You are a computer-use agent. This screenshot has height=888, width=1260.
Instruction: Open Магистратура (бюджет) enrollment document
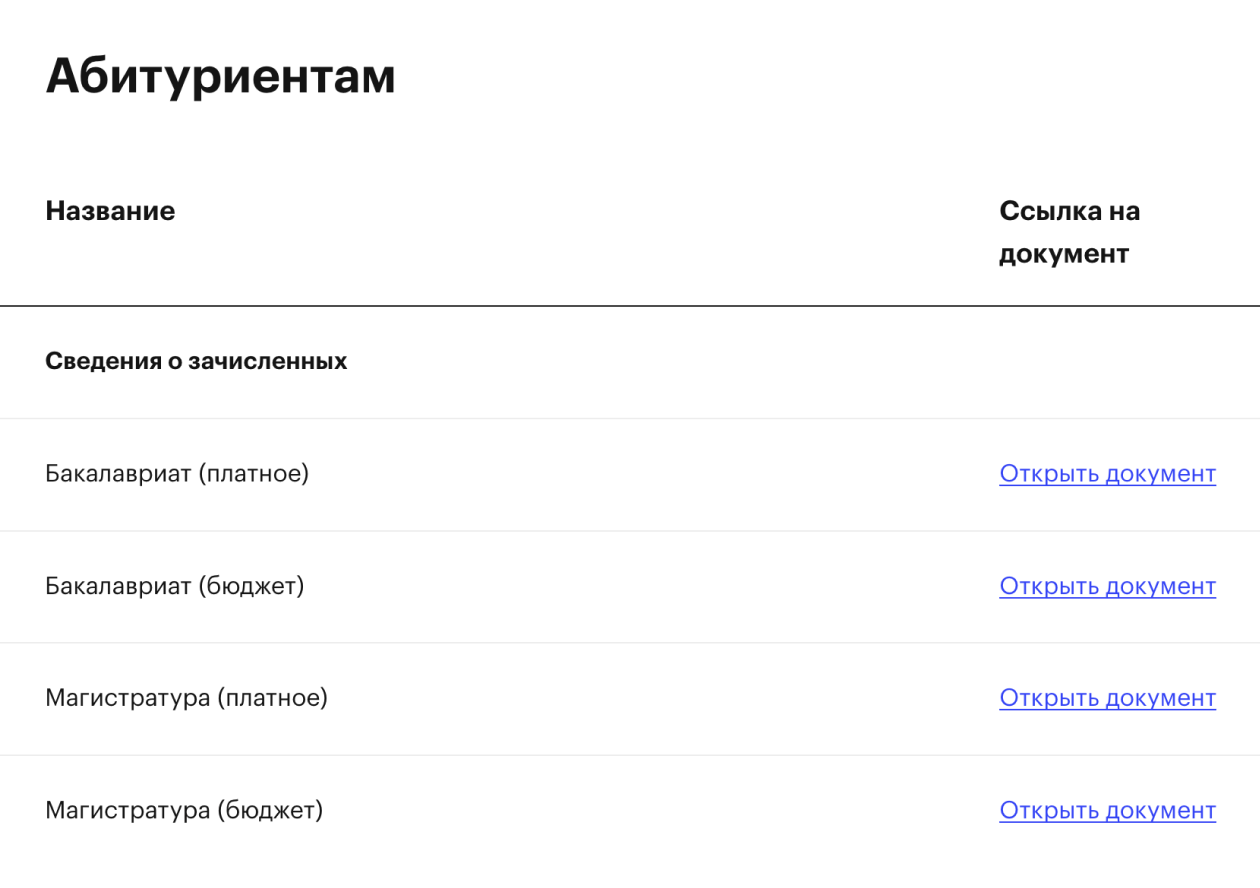(1107, 810)
